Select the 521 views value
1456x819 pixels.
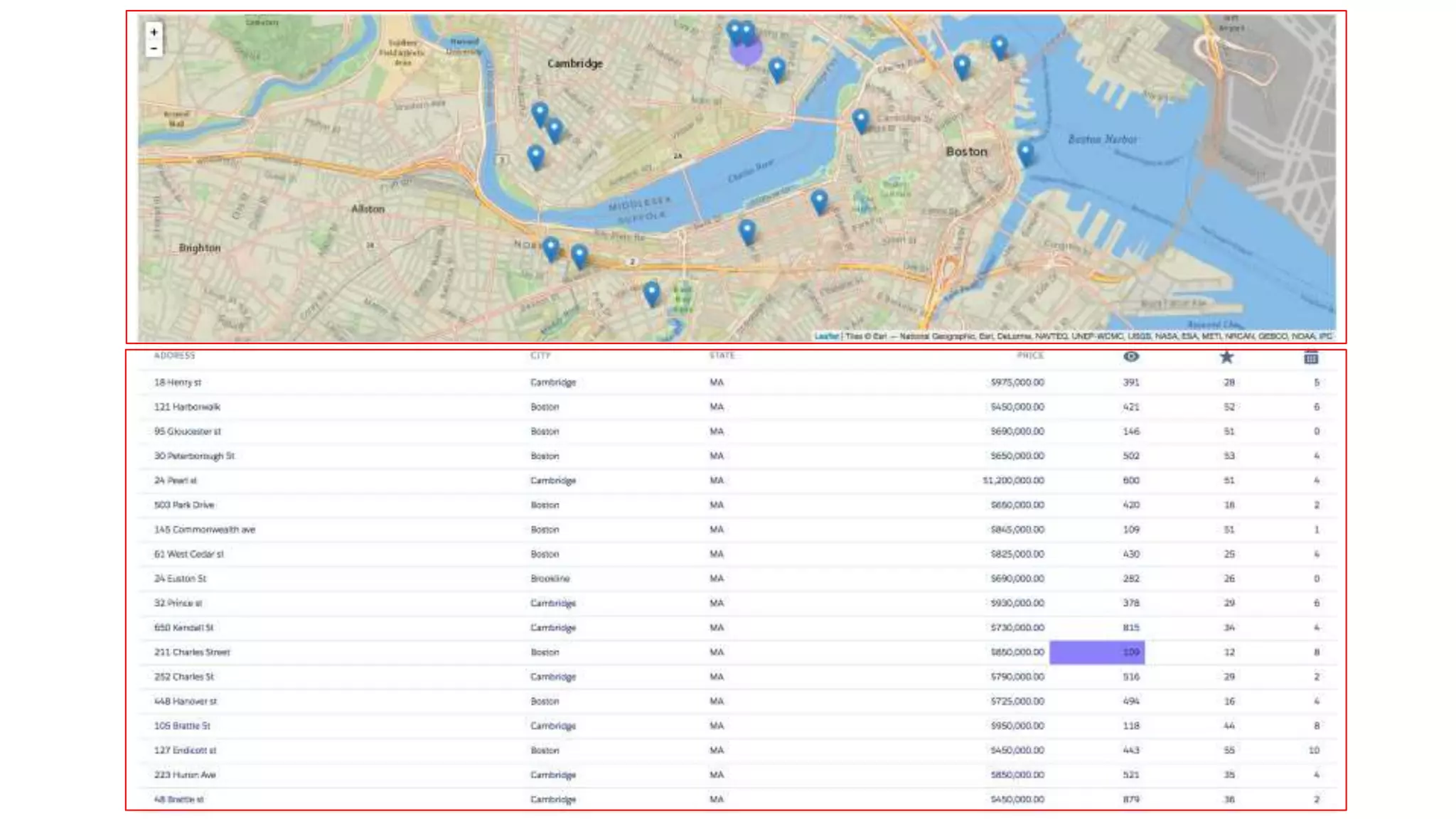click(1131, 775)
